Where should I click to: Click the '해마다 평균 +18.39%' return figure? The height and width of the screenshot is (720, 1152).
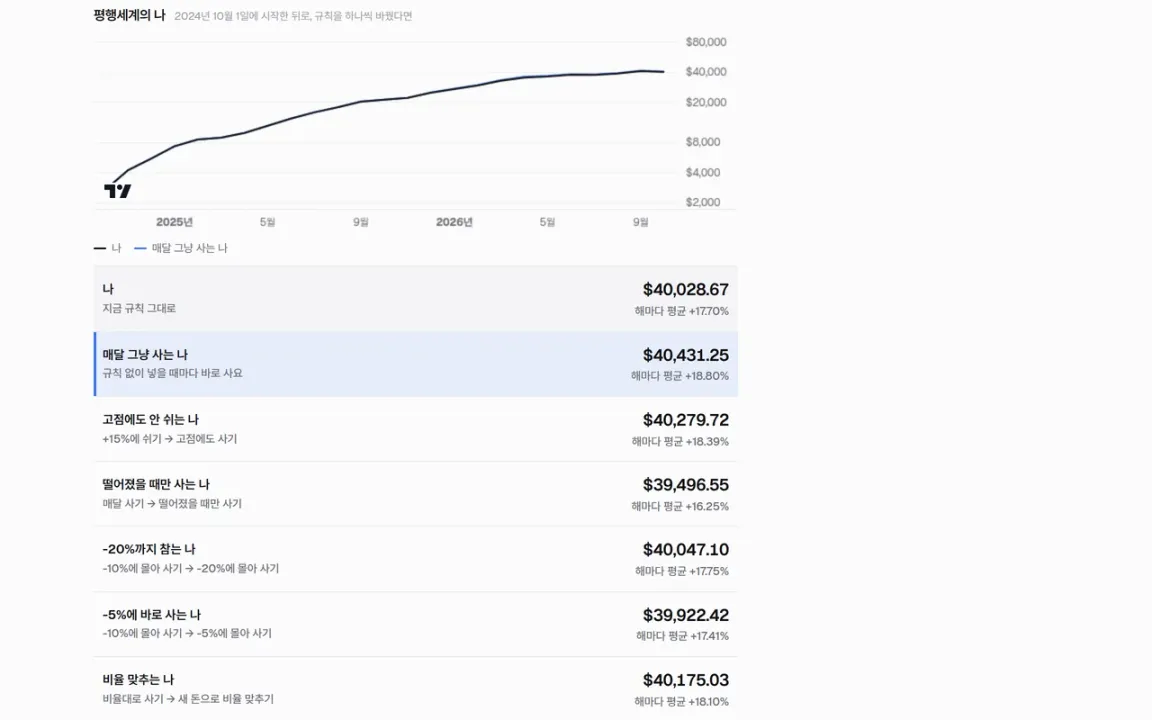pos(680,442)
